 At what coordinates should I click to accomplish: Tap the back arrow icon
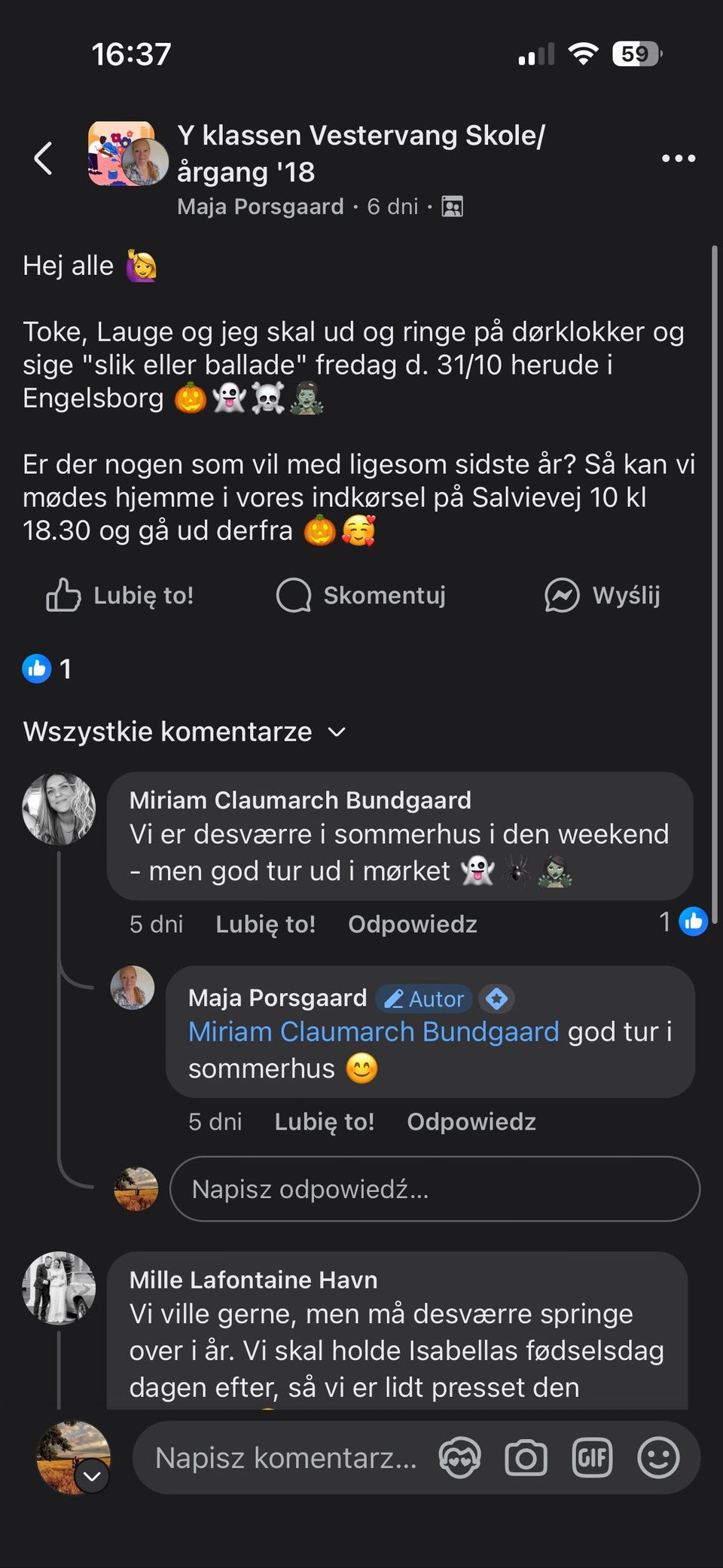tap(44, 158)
